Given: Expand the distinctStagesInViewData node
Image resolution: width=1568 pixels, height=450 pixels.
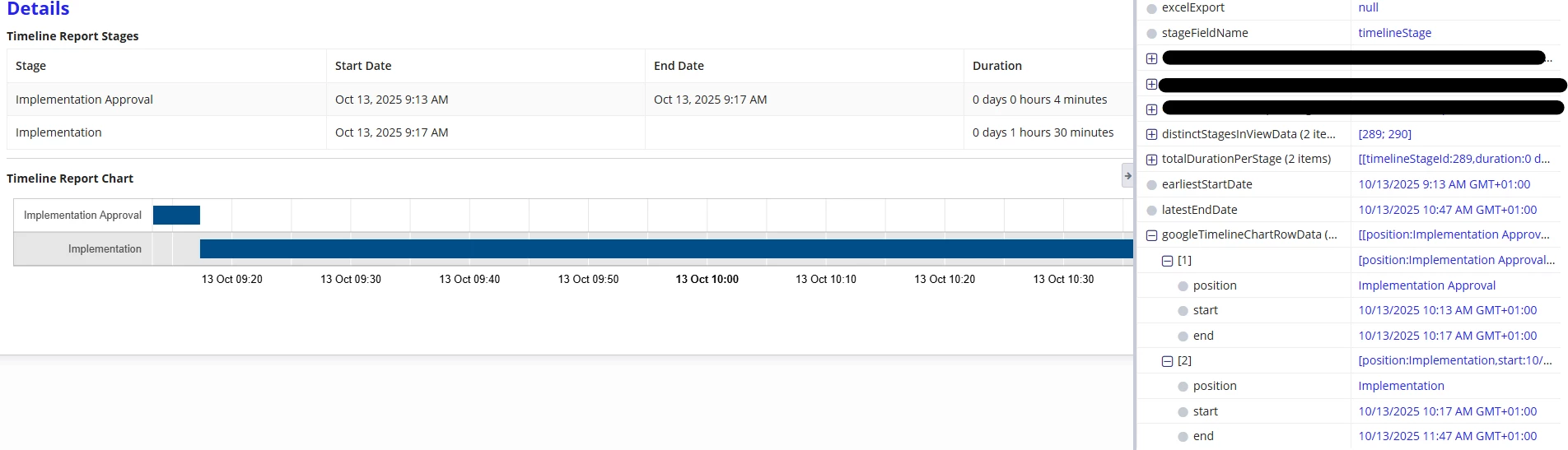Looking at the screenshot, I should [x=1151, y=134].
